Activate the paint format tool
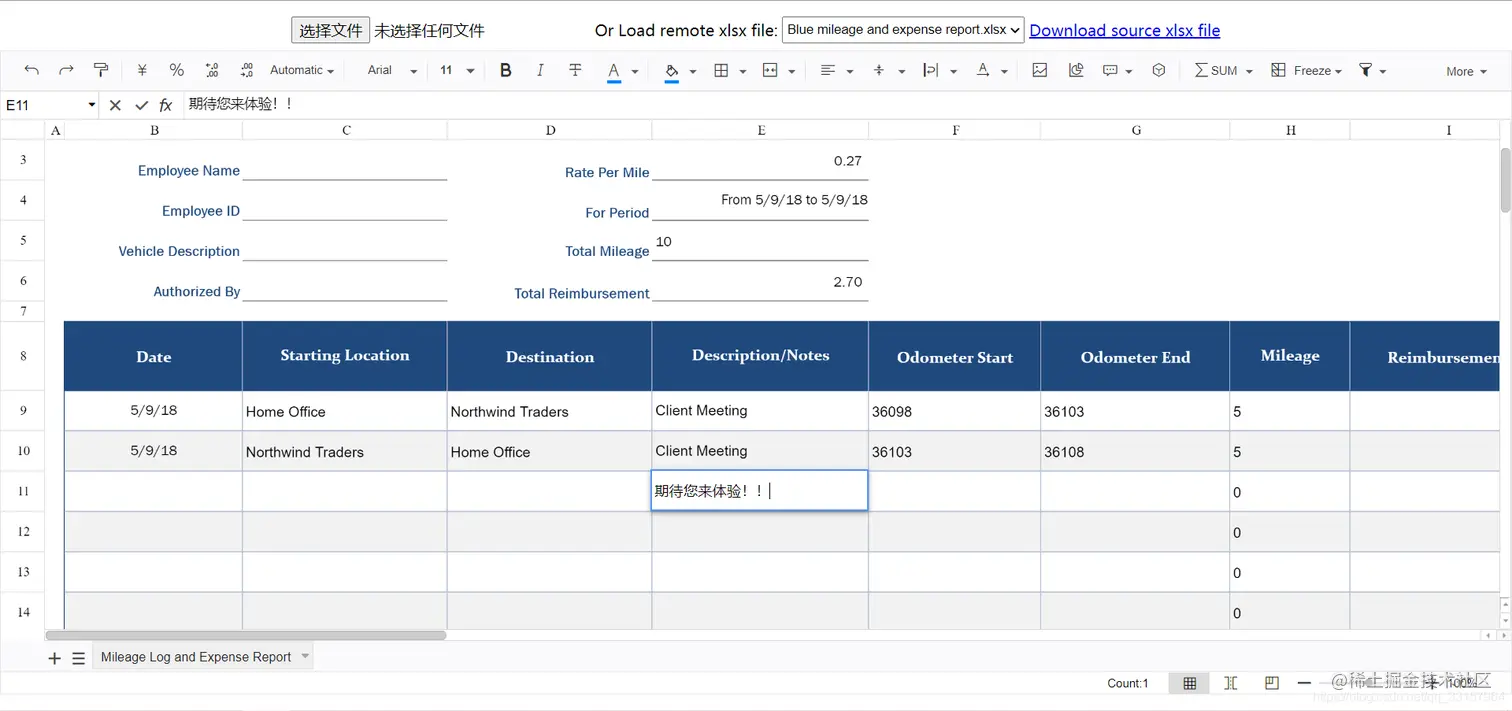The height and width of the screenshot is (711, 1512). [x=100, y=70]
